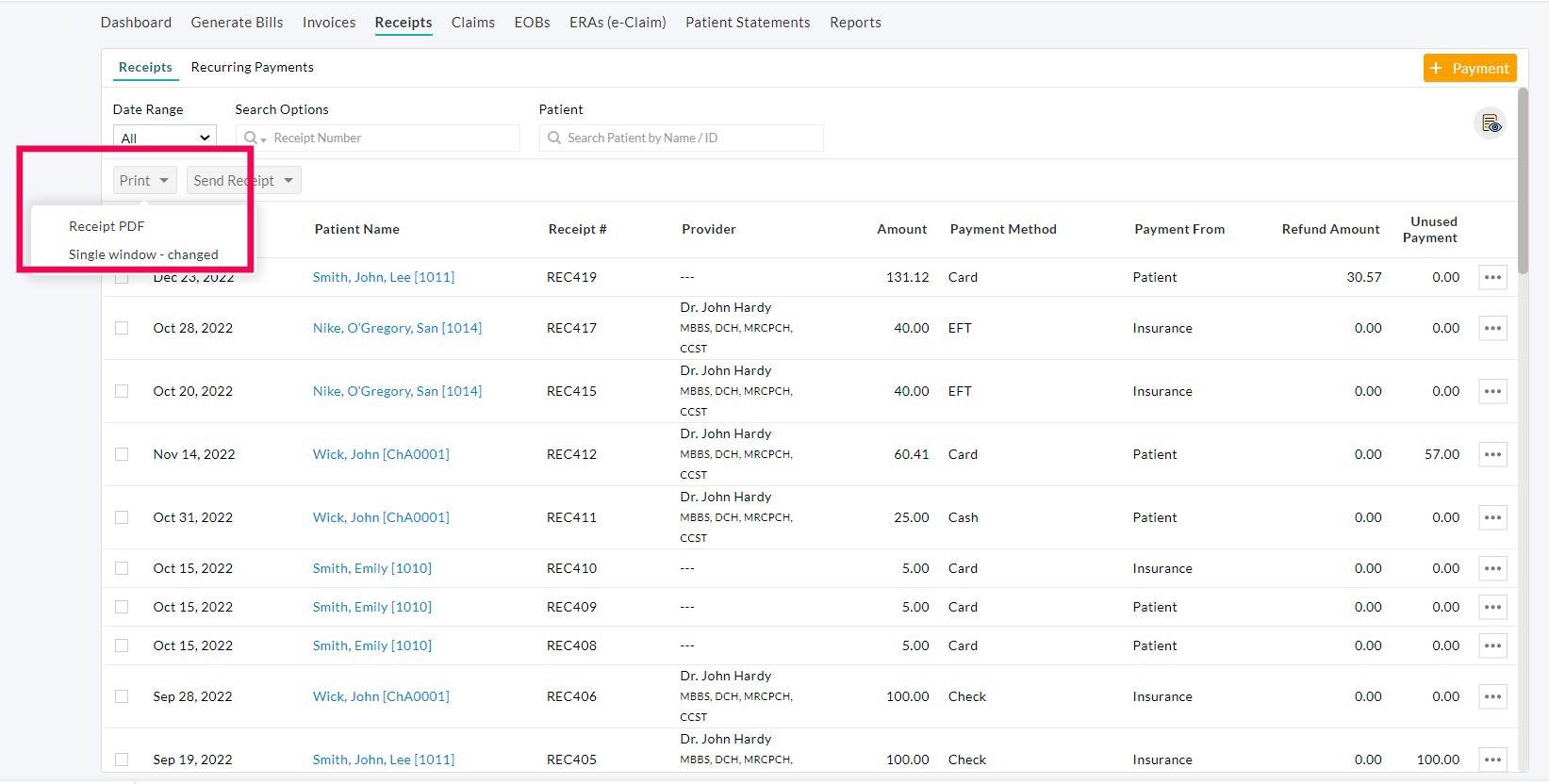1549x784 pixels.
Task: Click the vertical scrollbar of the receipts list
Action: pos(1523,179)
